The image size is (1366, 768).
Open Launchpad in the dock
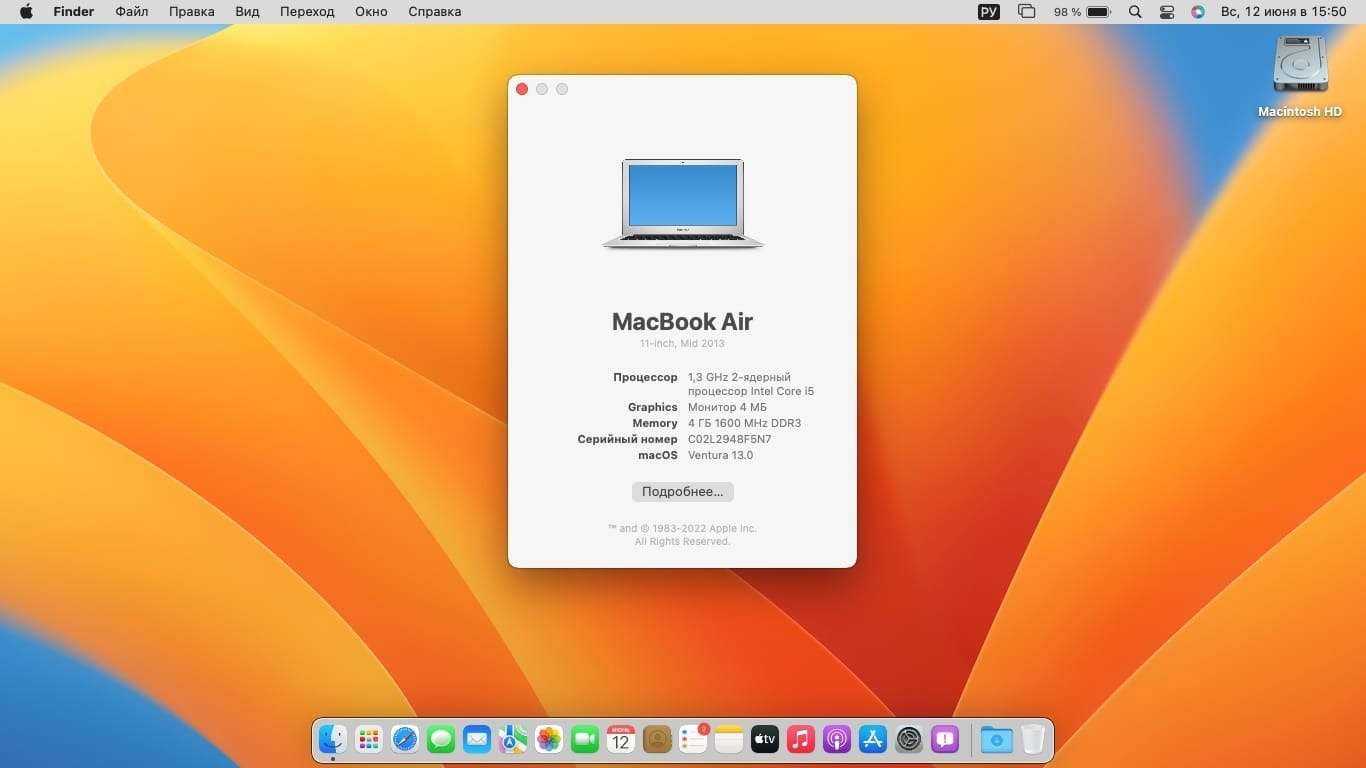(x=369, y=739)
